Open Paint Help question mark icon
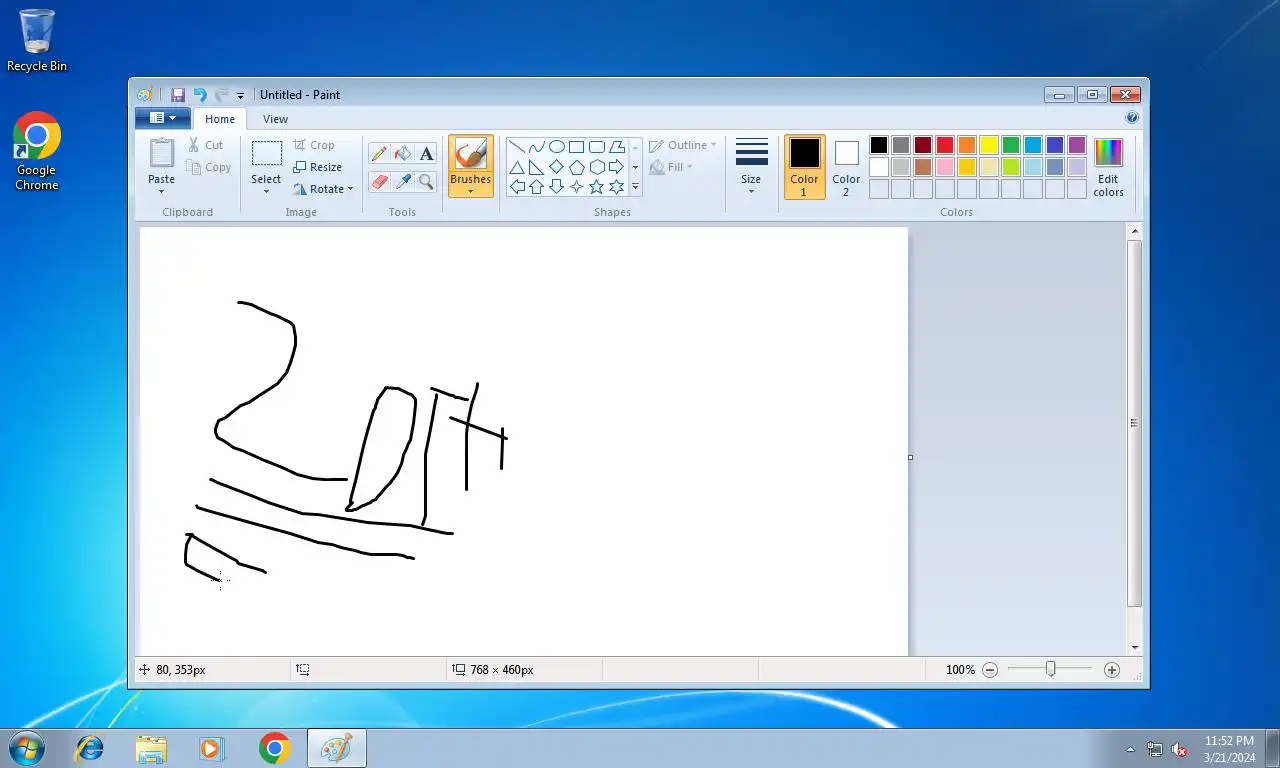The height and width of the screenshot is (768, 1280). pos(1132,117)
